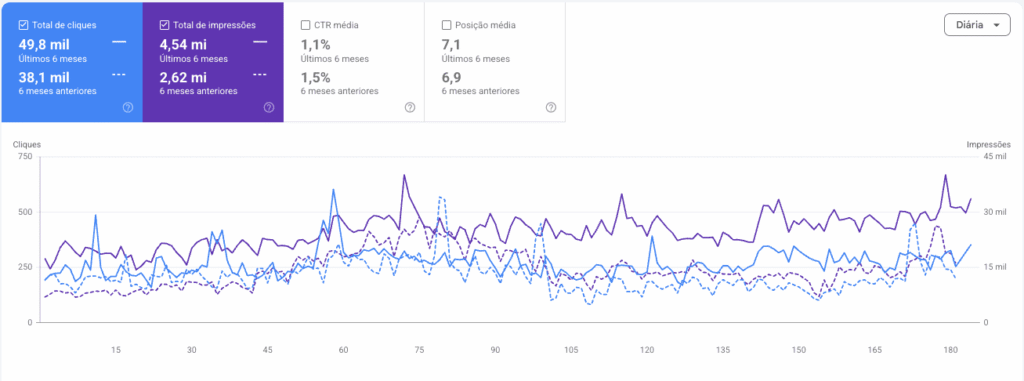Uncheck the Total de cliques checkbox

(x=24, y=25)
